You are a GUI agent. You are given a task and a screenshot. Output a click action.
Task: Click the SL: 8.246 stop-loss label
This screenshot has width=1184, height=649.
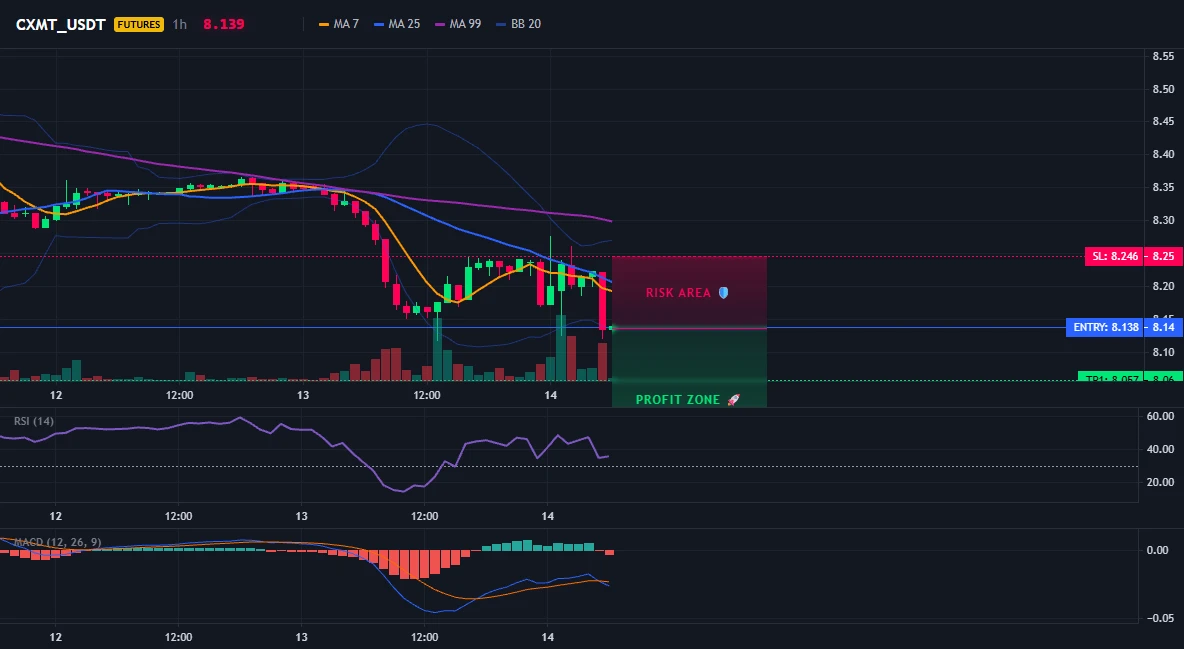1114,256
